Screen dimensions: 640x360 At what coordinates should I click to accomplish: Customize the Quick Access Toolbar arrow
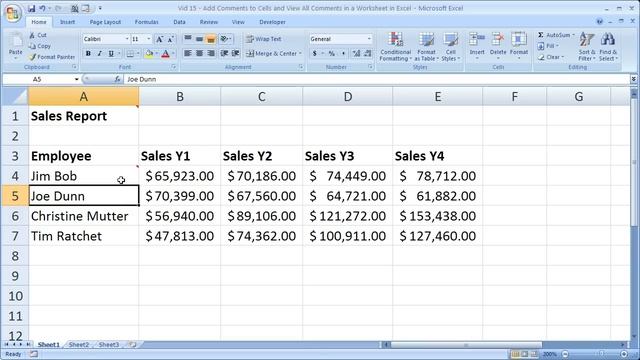click(100, 8)
